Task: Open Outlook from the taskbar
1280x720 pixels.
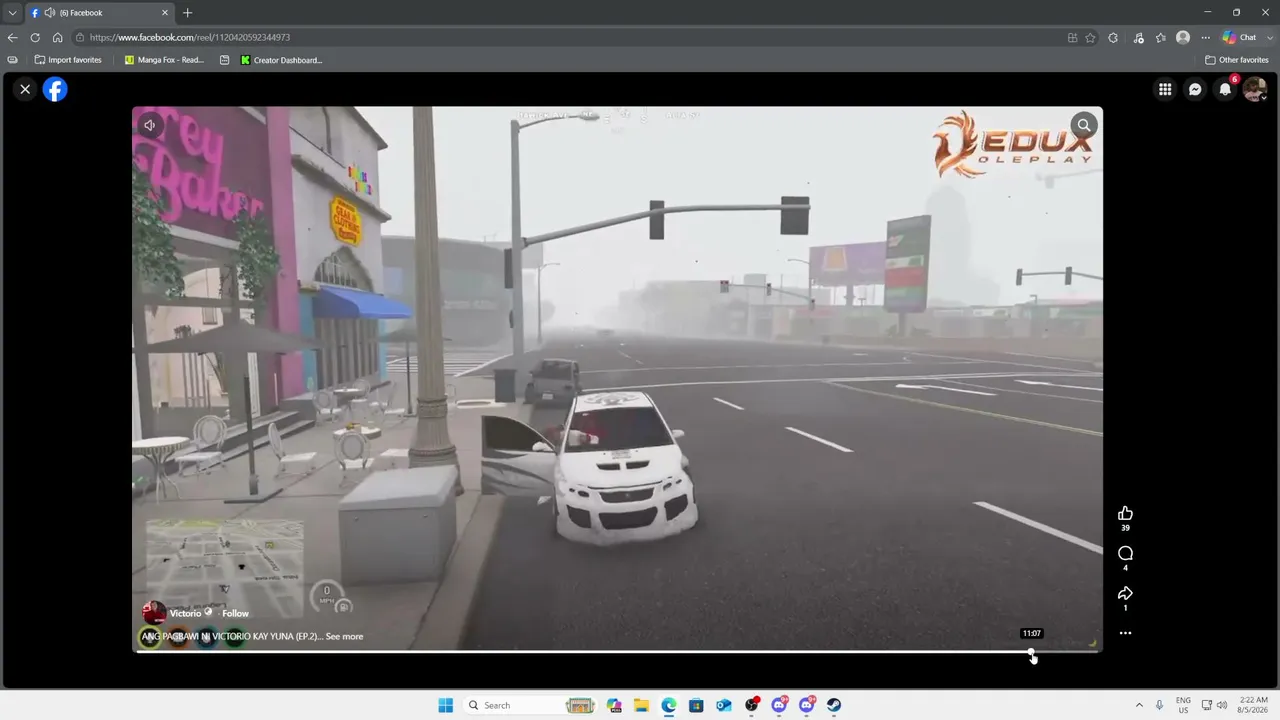Action: click(724, 705)
